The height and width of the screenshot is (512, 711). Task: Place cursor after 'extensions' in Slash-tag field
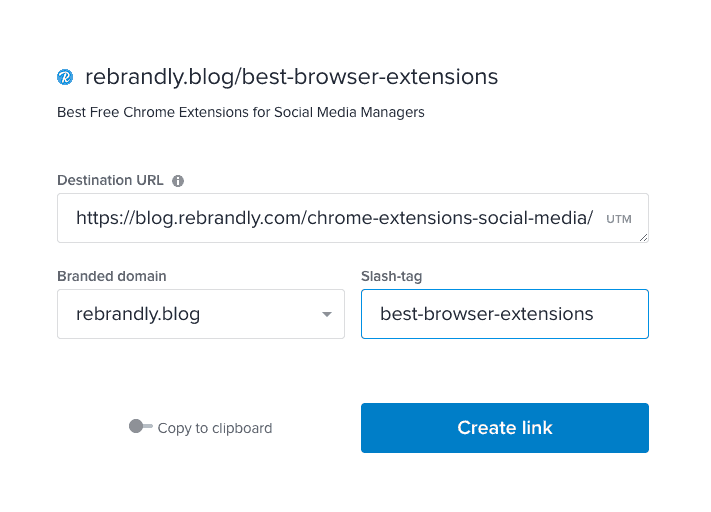595,314
